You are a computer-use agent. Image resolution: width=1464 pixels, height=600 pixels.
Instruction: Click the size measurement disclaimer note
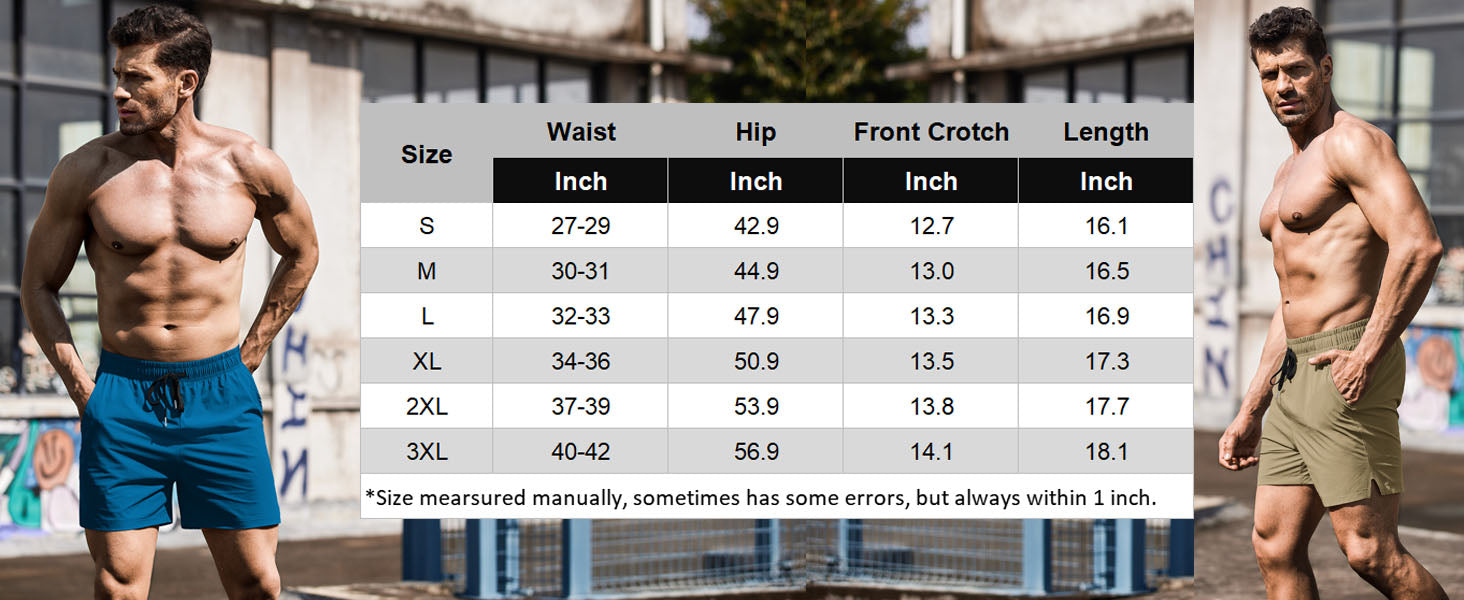pos(761,497)
